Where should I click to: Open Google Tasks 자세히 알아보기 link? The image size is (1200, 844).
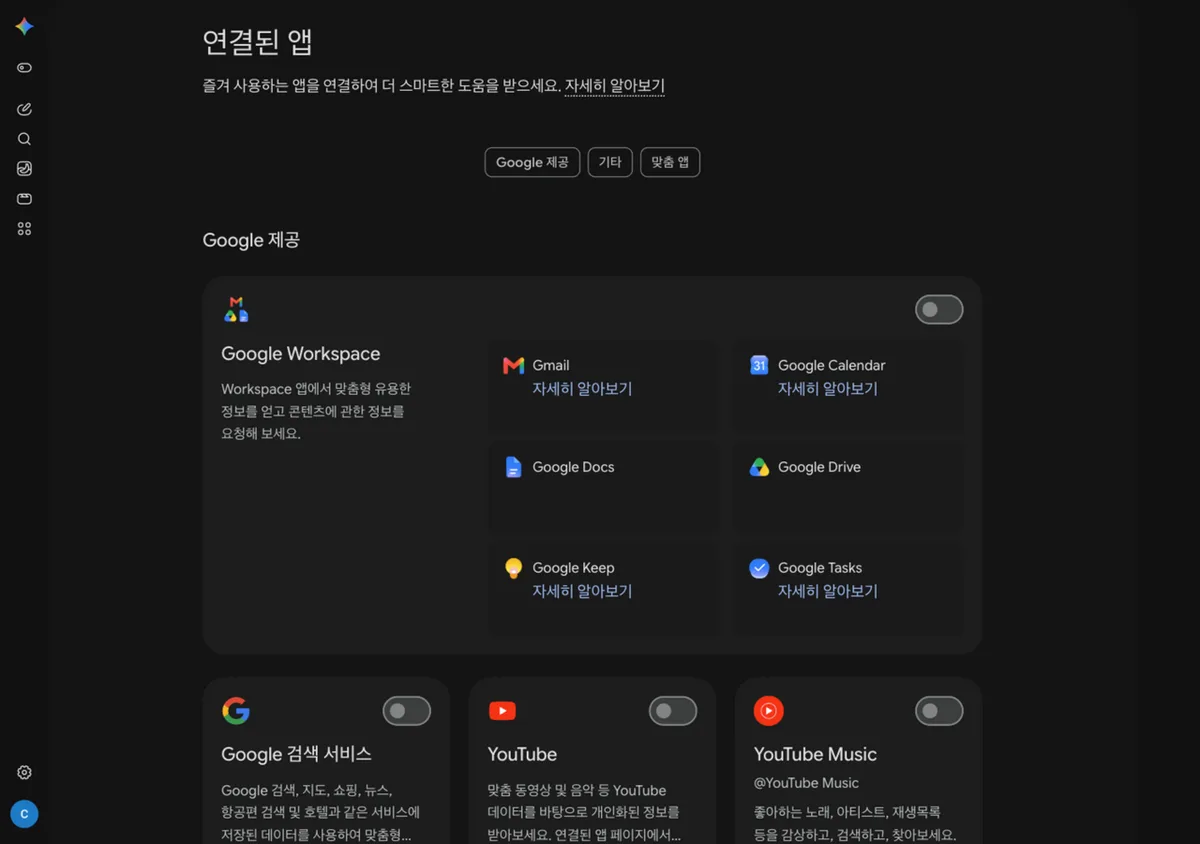[828, 591]
